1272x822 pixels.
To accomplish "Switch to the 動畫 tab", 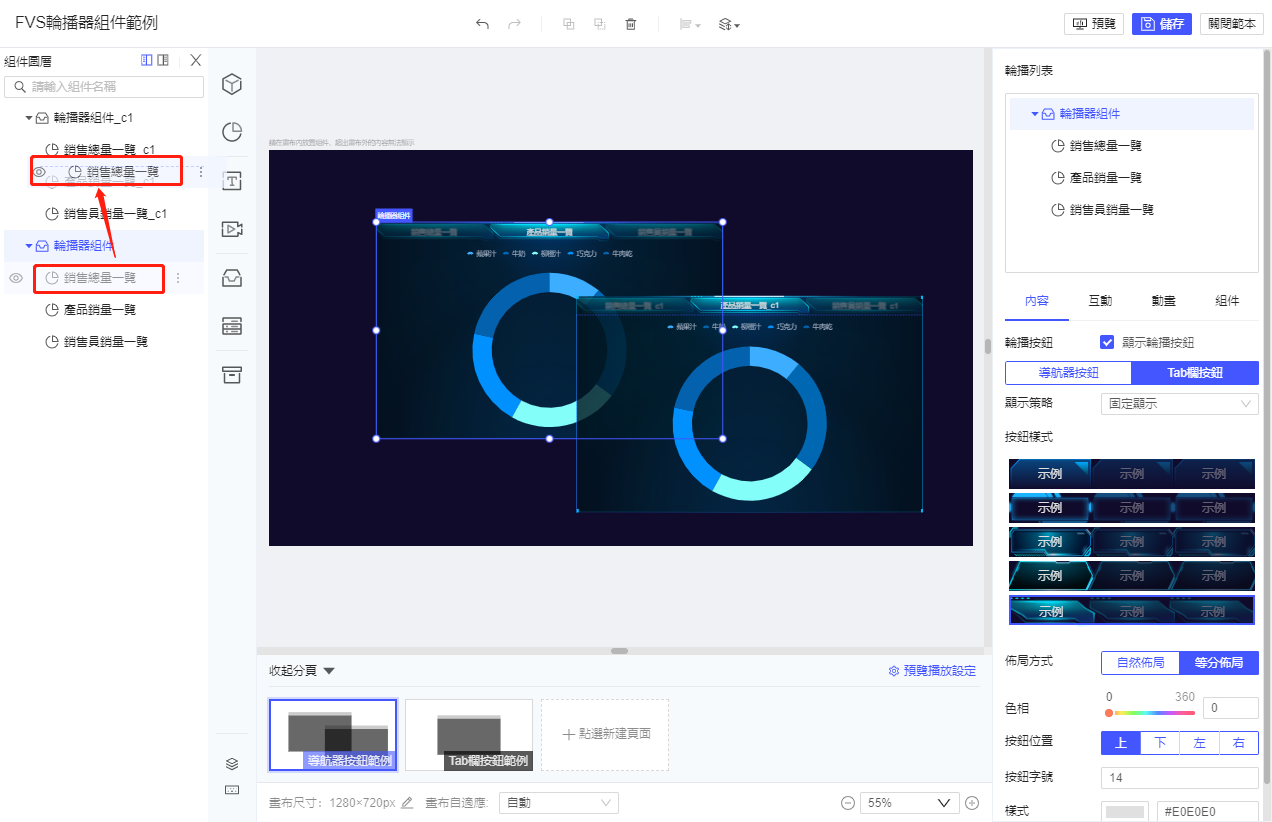I will [x=1163, y=301].
